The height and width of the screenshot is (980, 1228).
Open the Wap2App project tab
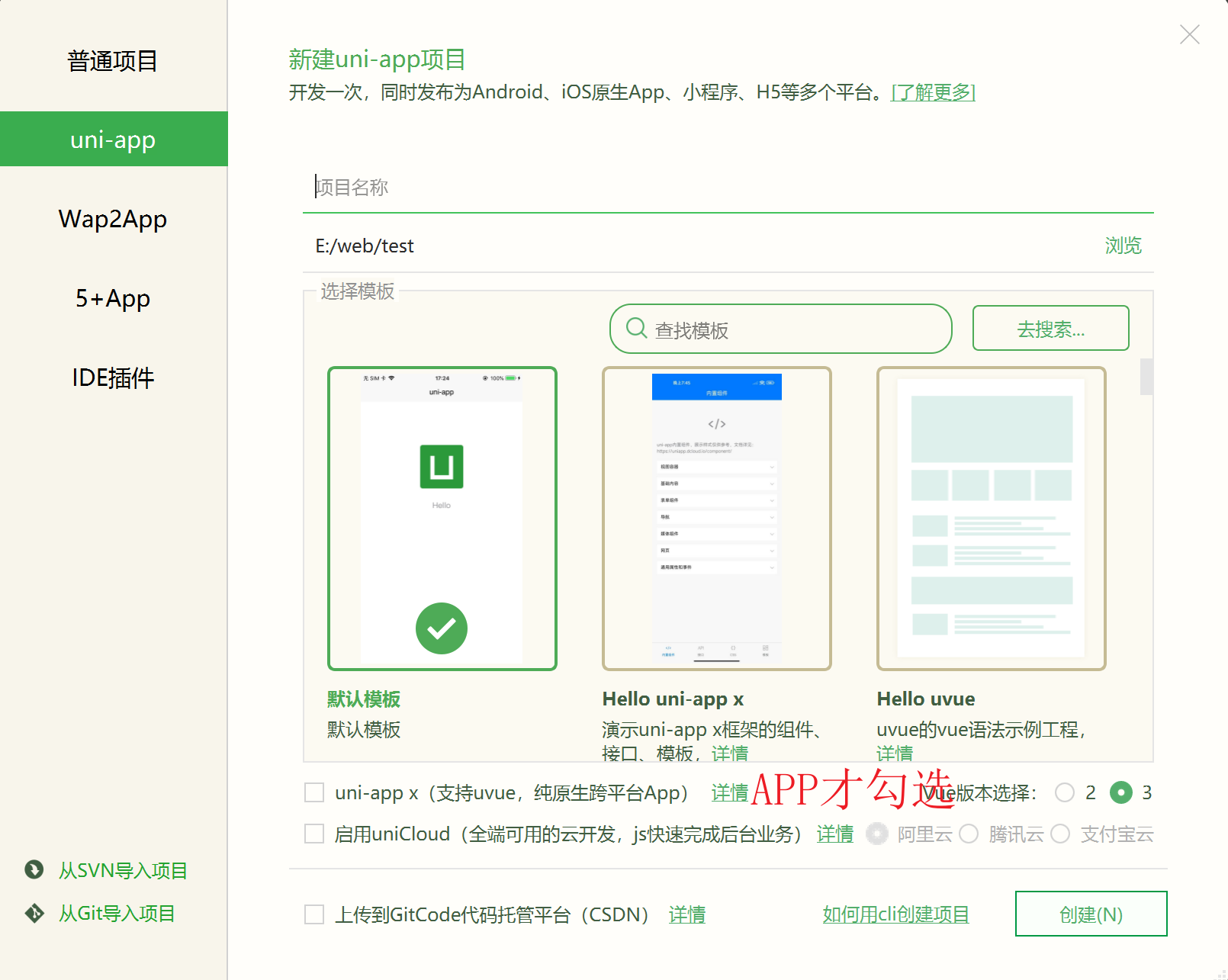pyautogui.click(x=113, y=219)
